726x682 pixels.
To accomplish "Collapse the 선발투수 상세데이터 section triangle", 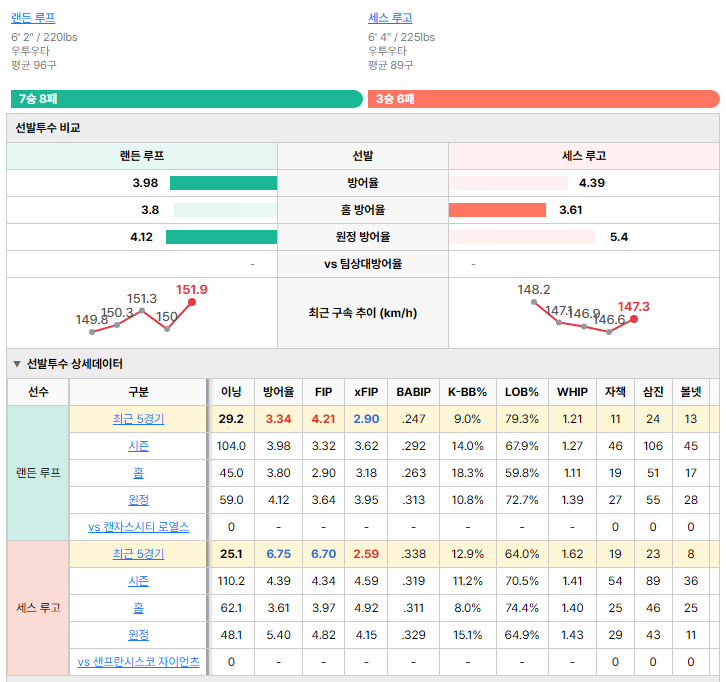I will (x=17, y=364).
